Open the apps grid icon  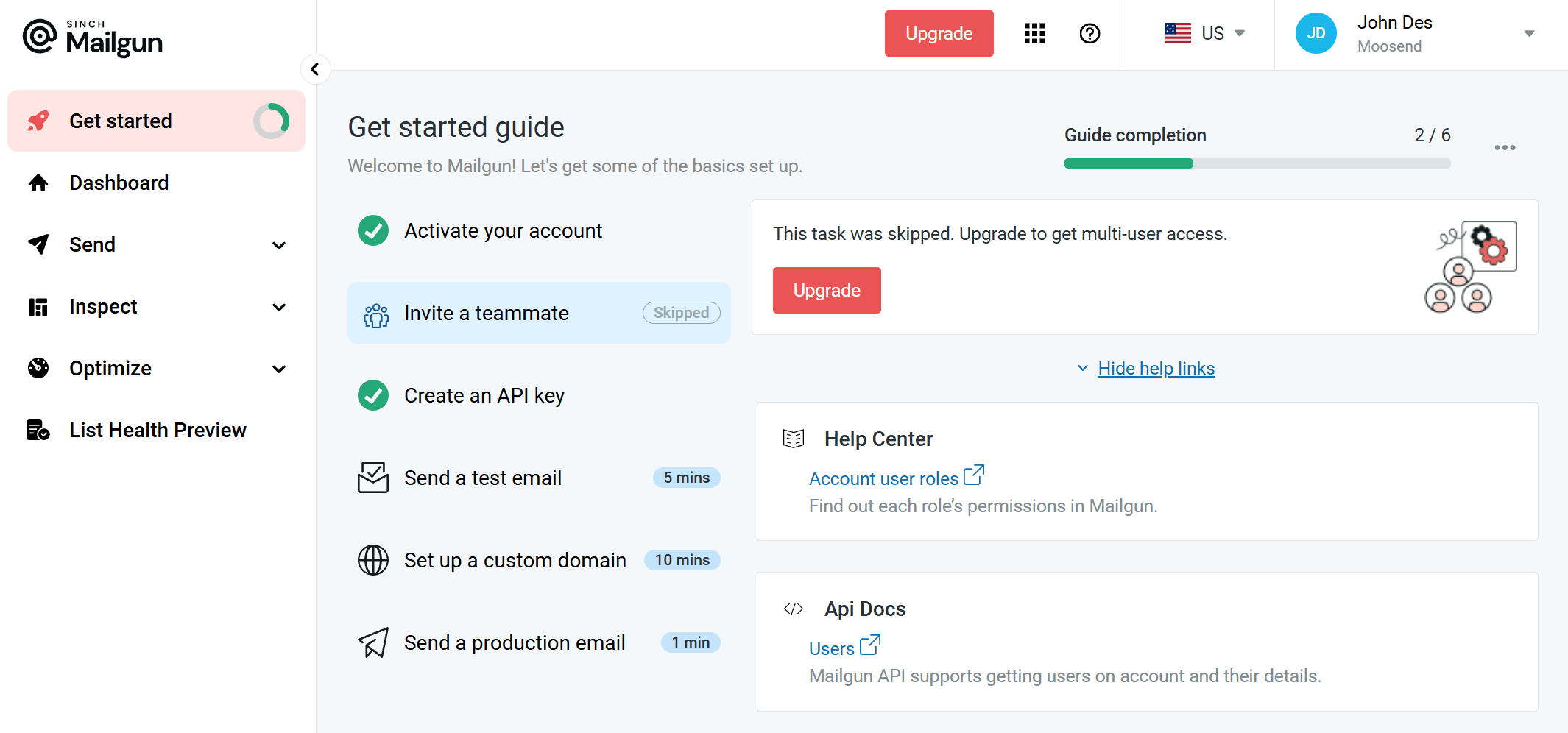pos(1034,33)
